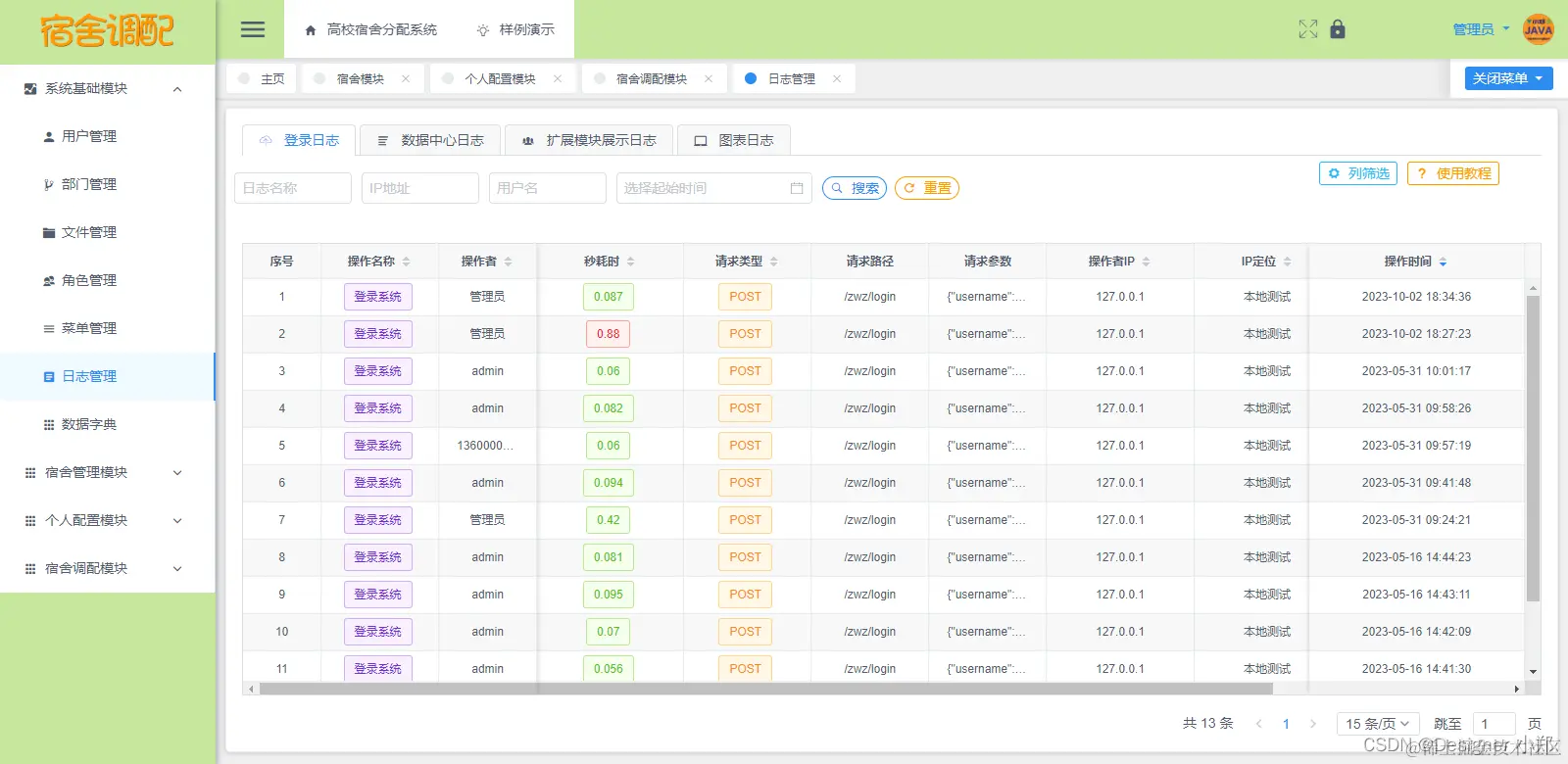This screenshot has height=764, width=1568.
Task: Click page number 1
Action: pyautogui.click(x=1286, y=724)
